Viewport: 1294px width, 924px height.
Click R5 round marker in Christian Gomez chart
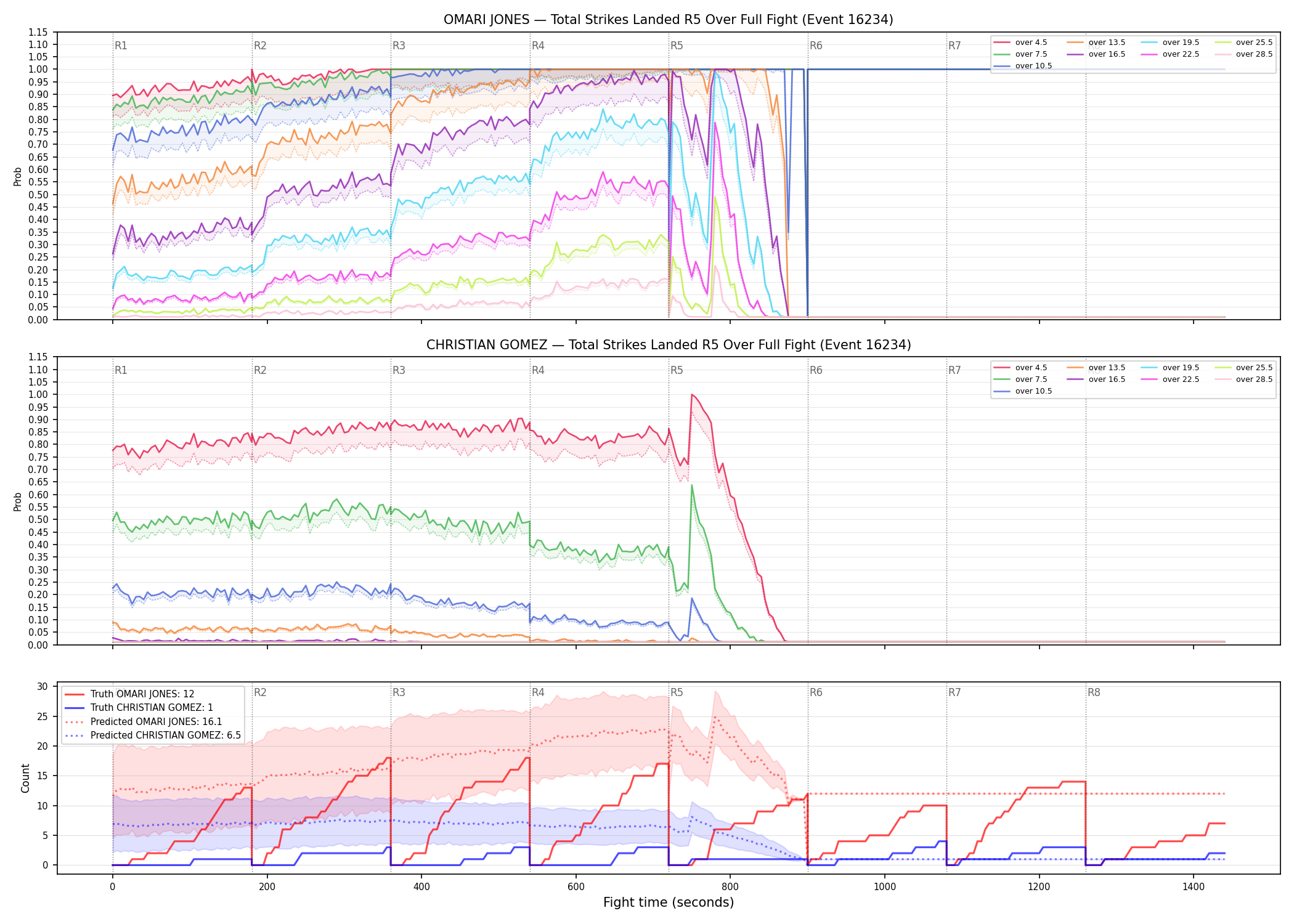click(677, 370)
